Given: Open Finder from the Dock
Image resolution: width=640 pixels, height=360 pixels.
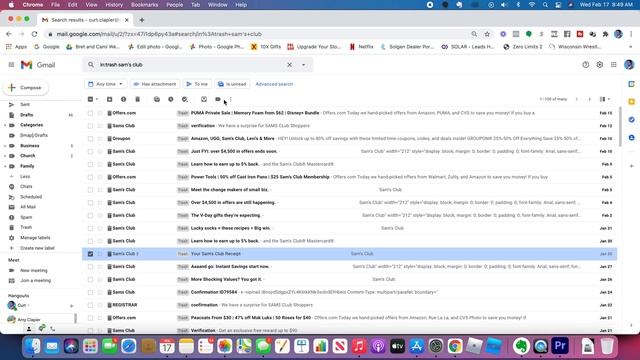Looking at the screenshot, I should 33,346.
